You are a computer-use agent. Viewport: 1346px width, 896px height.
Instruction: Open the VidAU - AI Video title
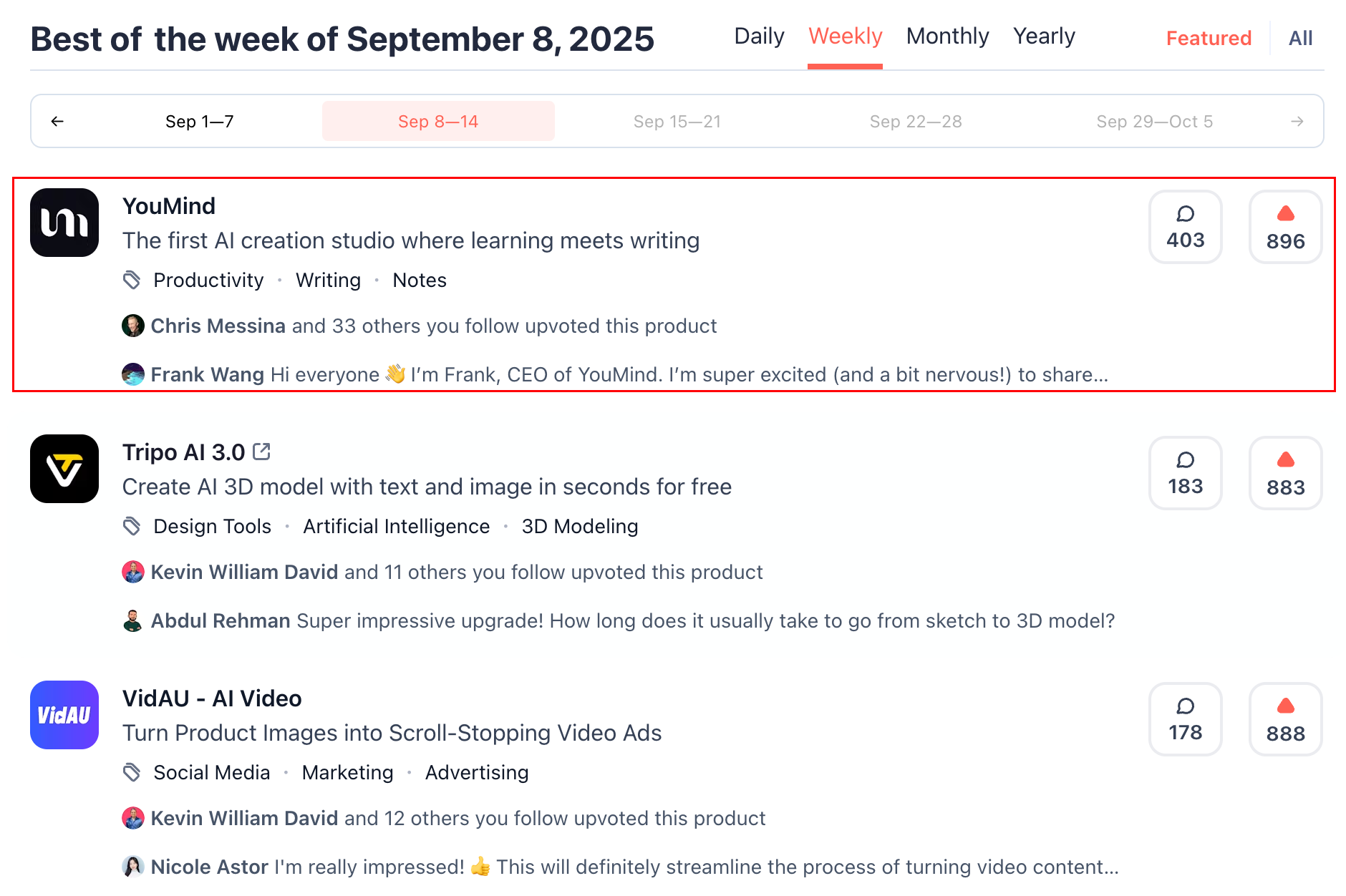click(212, 698)
